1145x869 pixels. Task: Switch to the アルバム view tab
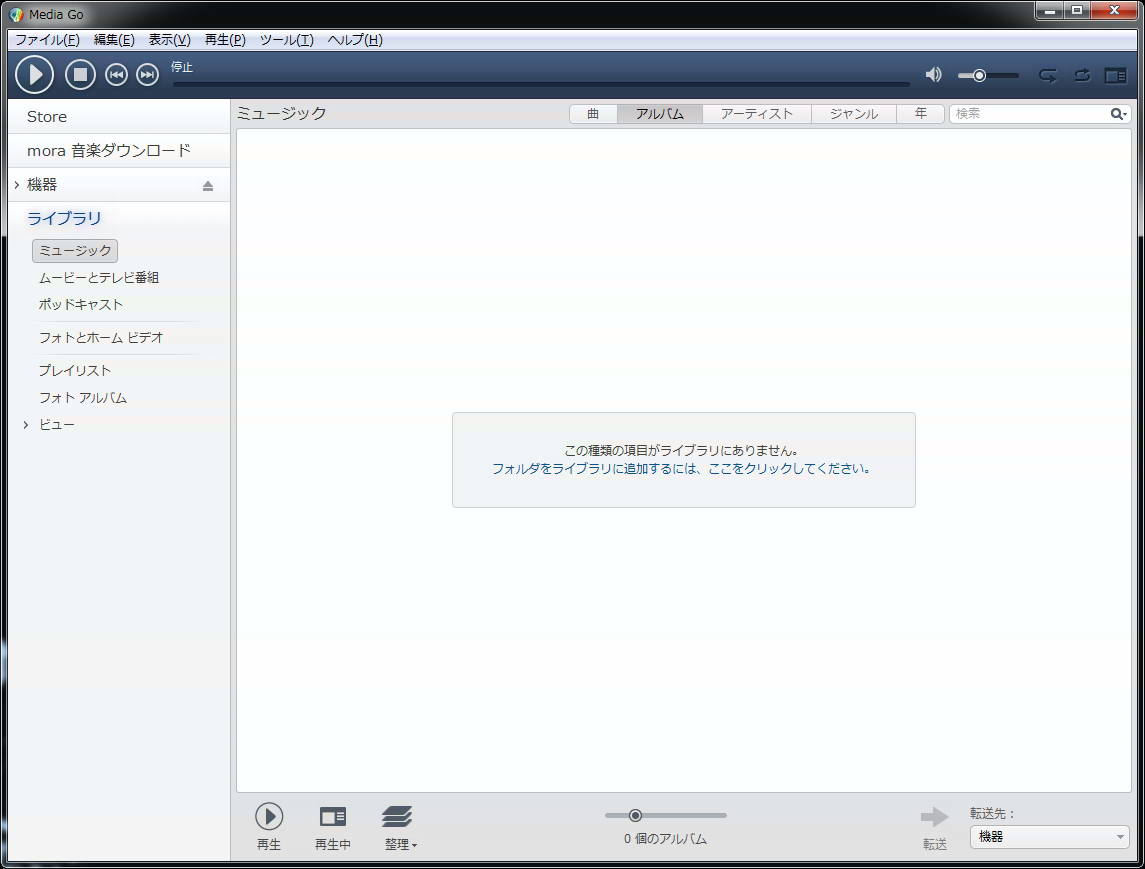click(x=659, y=114)
